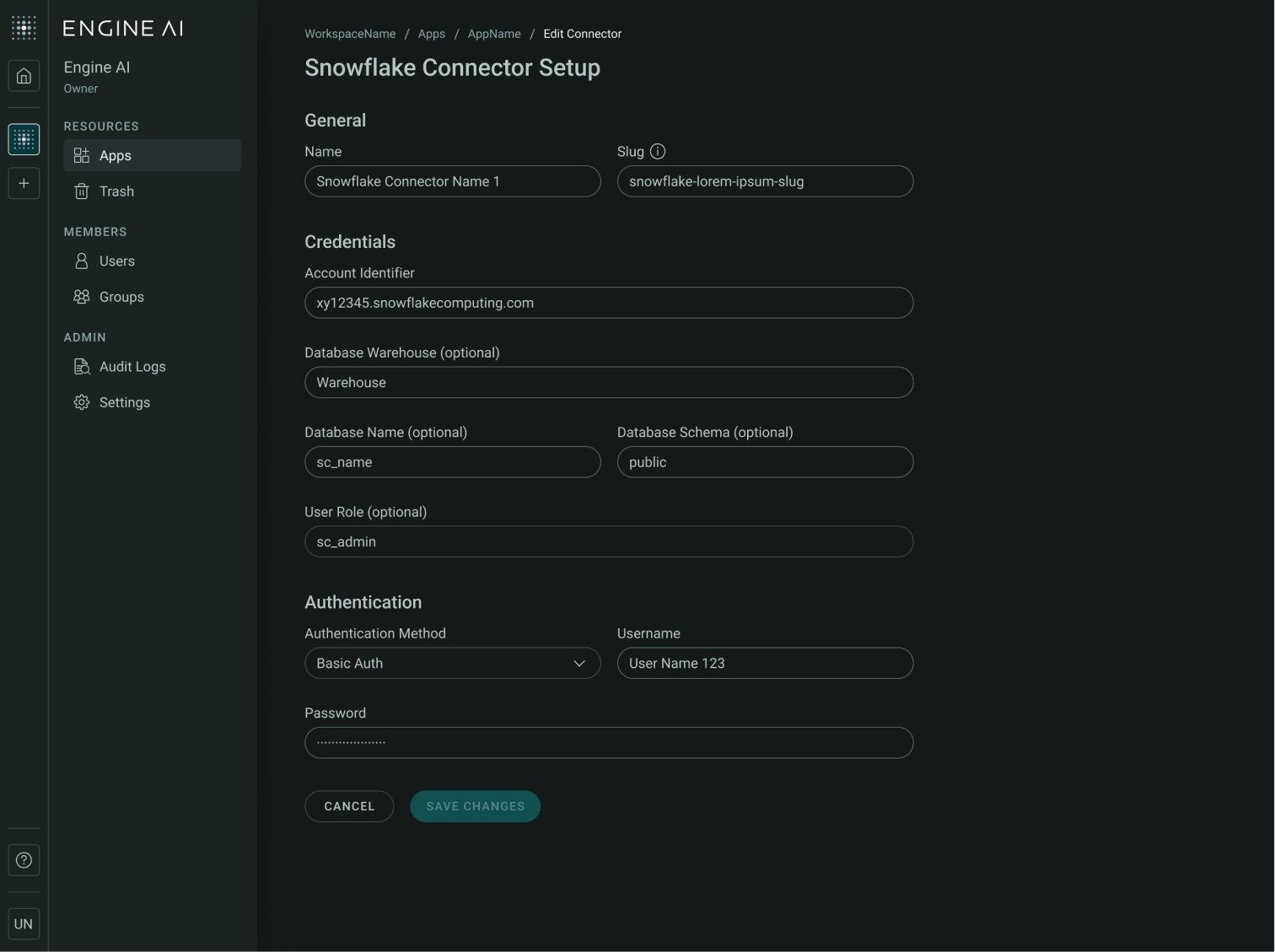Click the Slug info icon
The height and width of the screenshot is (952, 1275).
(658, 151)
